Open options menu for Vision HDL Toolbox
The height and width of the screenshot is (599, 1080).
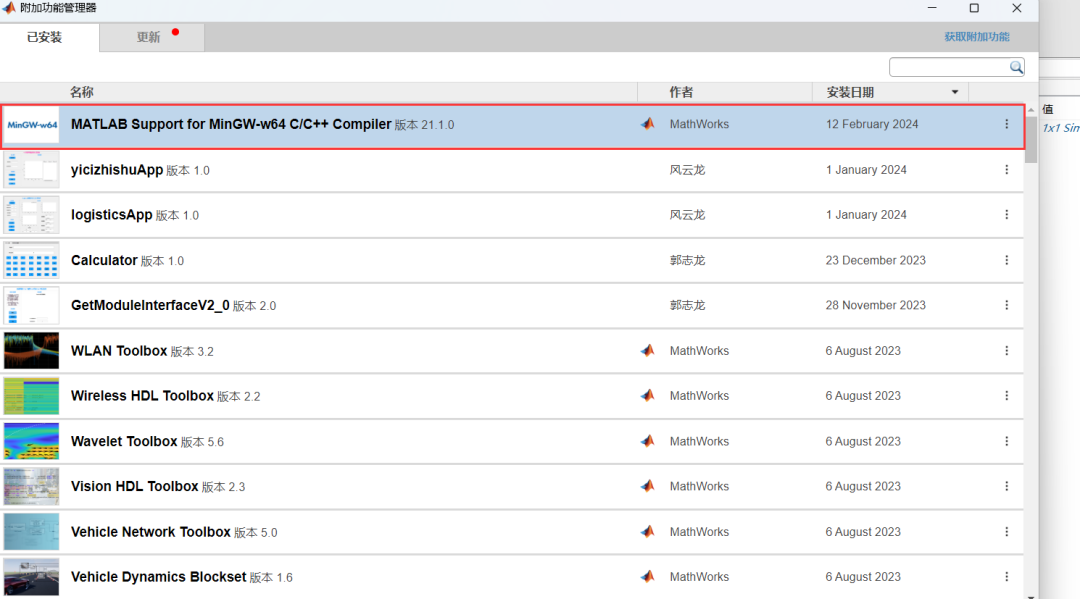(x=1006, y=486)
